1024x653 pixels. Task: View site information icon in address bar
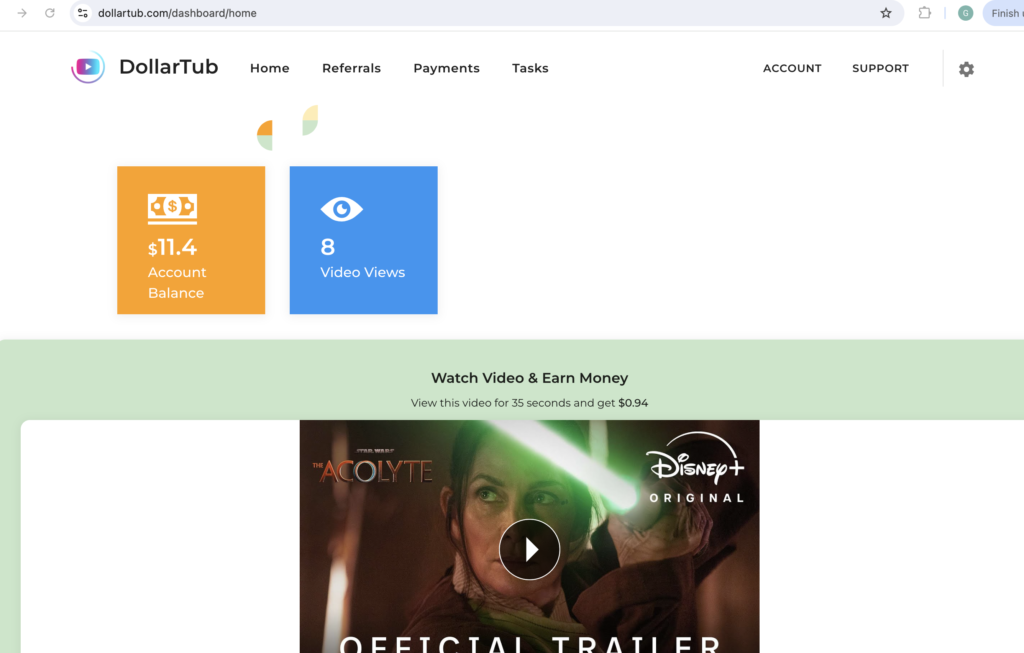[83, 13]
